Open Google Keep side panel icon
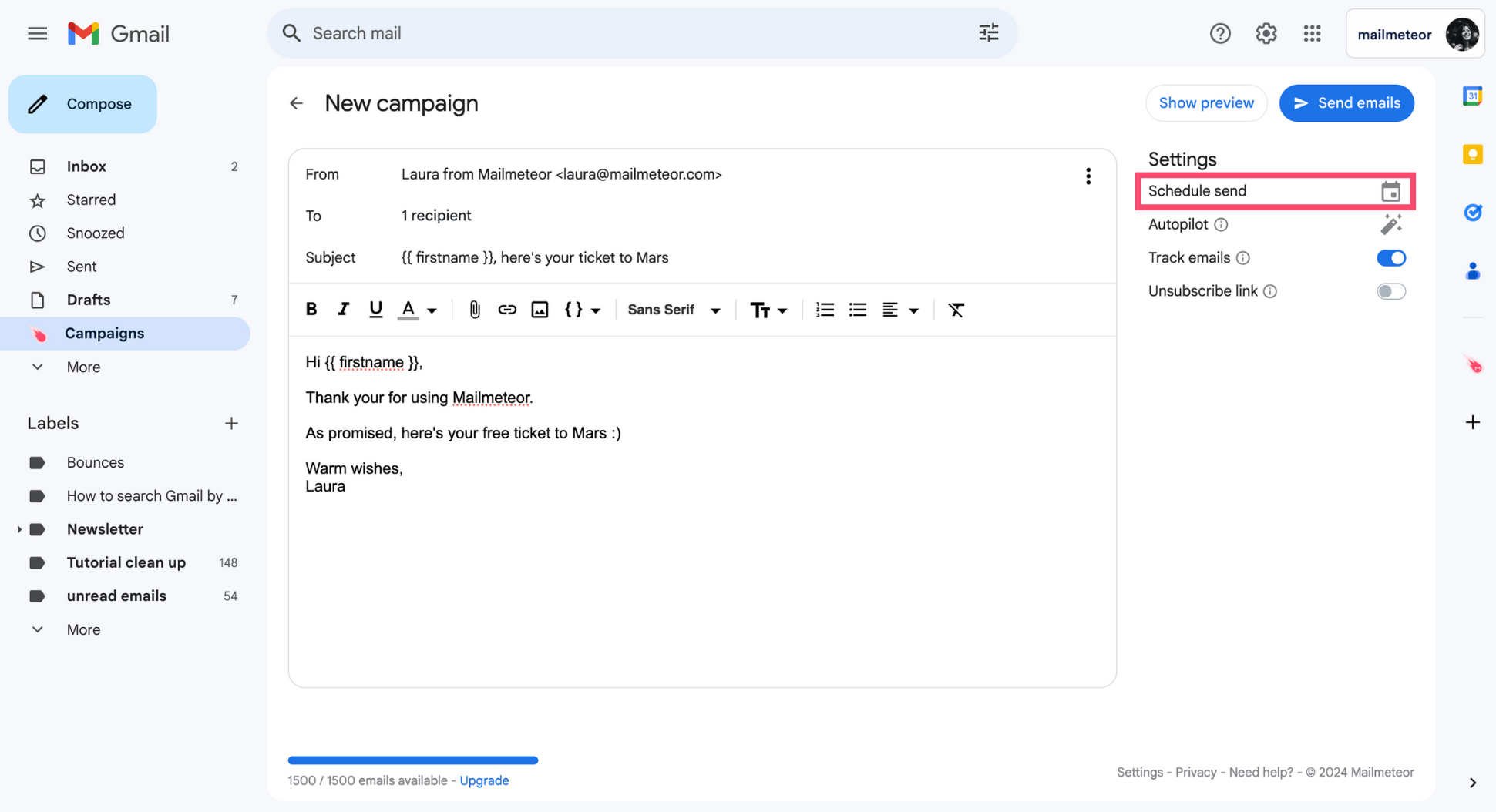The width and height of the screenshot is (1496, 812). tap(1472, 154)
